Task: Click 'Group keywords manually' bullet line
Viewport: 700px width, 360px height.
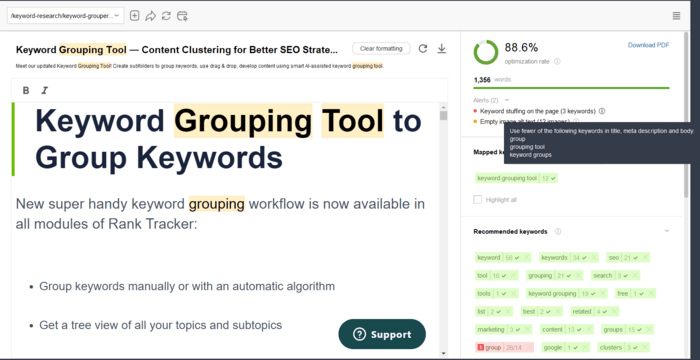Action: point(187,286)
